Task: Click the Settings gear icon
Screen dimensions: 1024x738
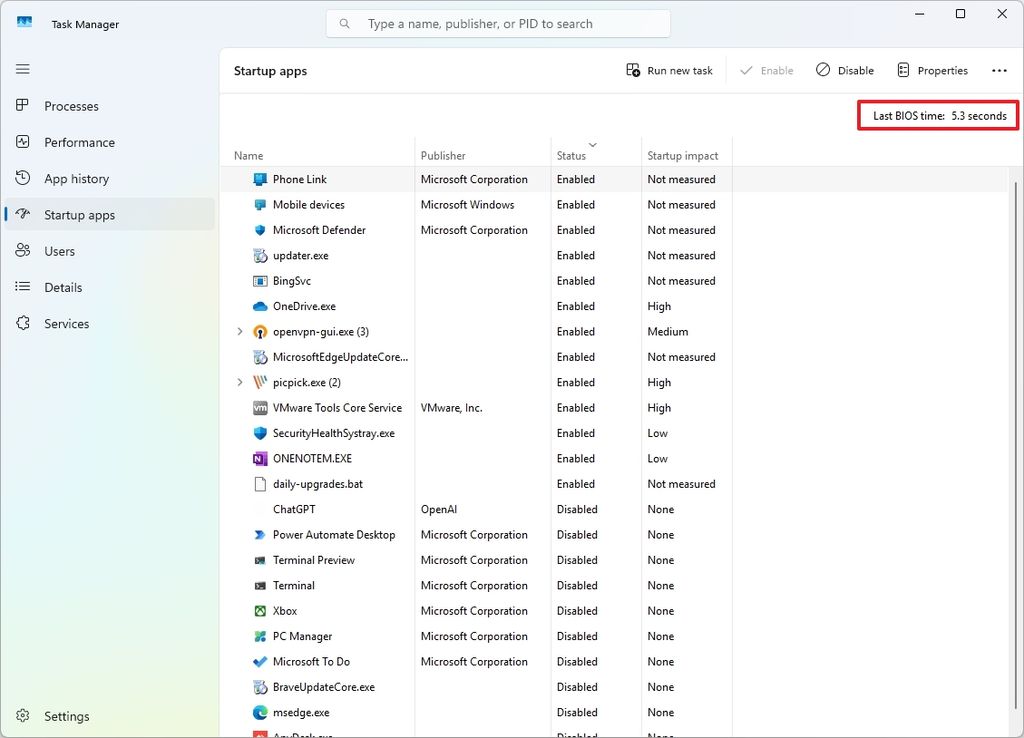Action: click(x=23, y=716)
